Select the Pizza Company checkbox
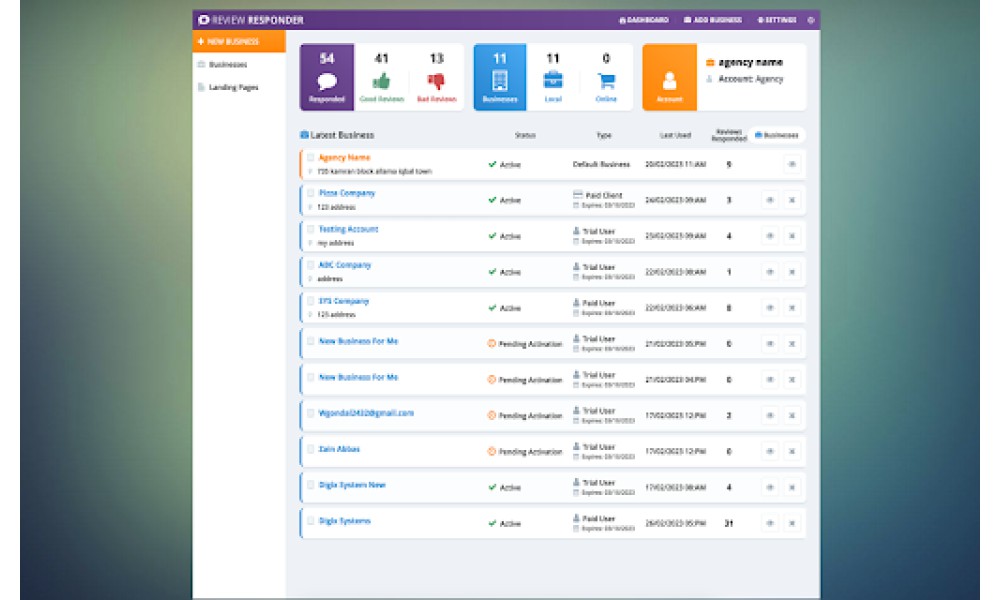Screen dimensions: 1000x600 311,193
